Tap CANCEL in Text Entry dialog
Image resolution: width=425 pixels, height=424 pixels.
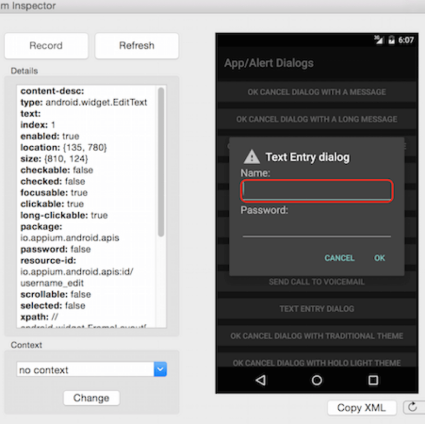click(339, 258)
